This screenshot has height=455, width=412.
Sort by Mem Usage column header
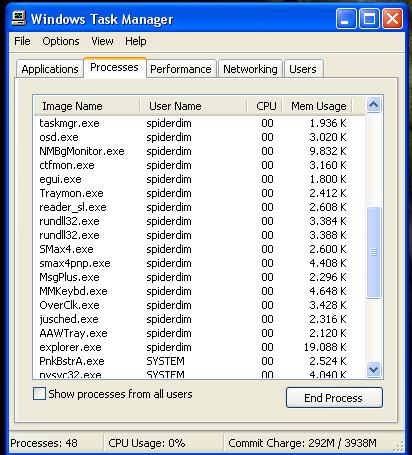tap(317, 106)
